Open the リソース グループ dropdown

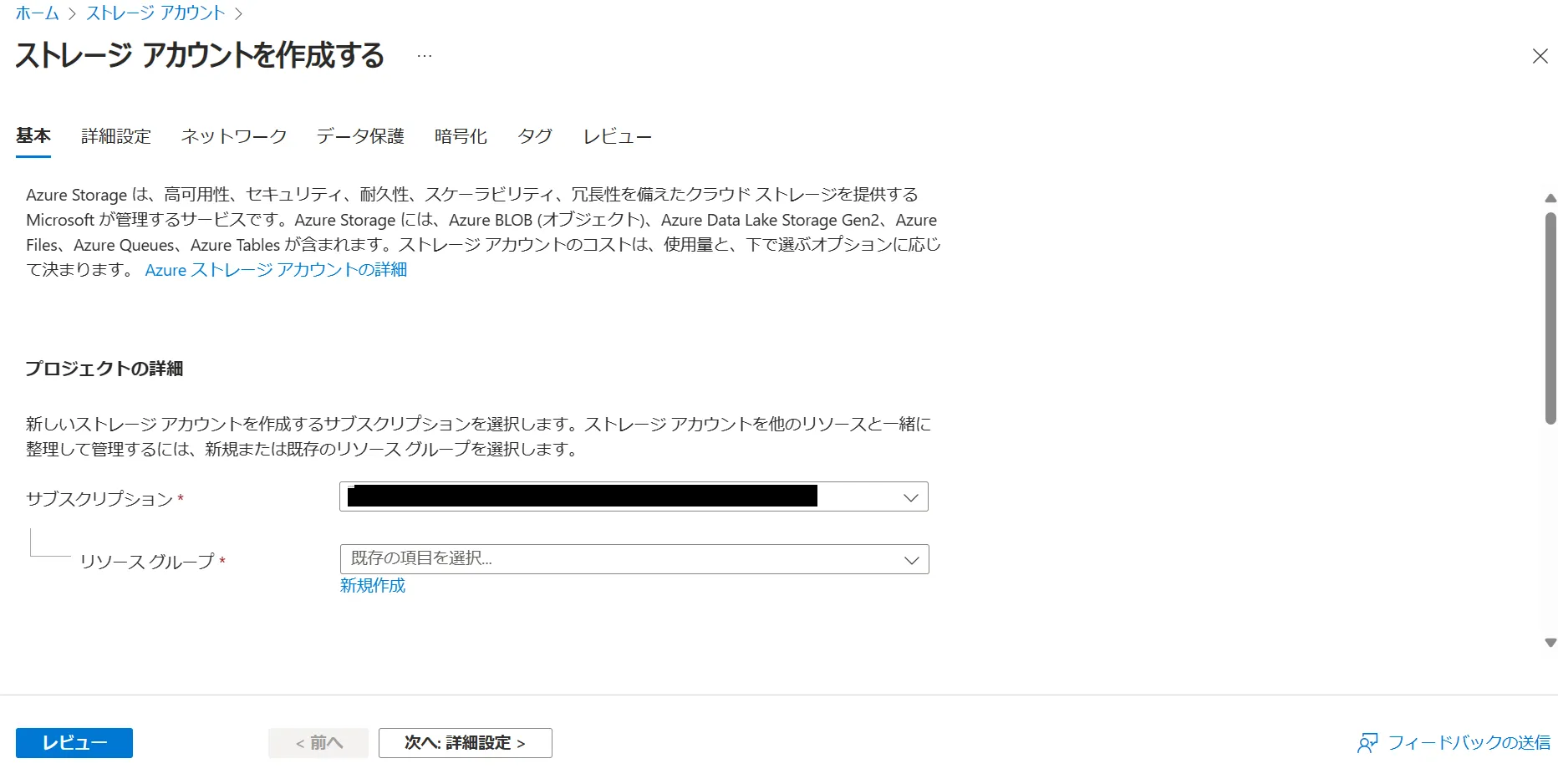pos(634,559)
